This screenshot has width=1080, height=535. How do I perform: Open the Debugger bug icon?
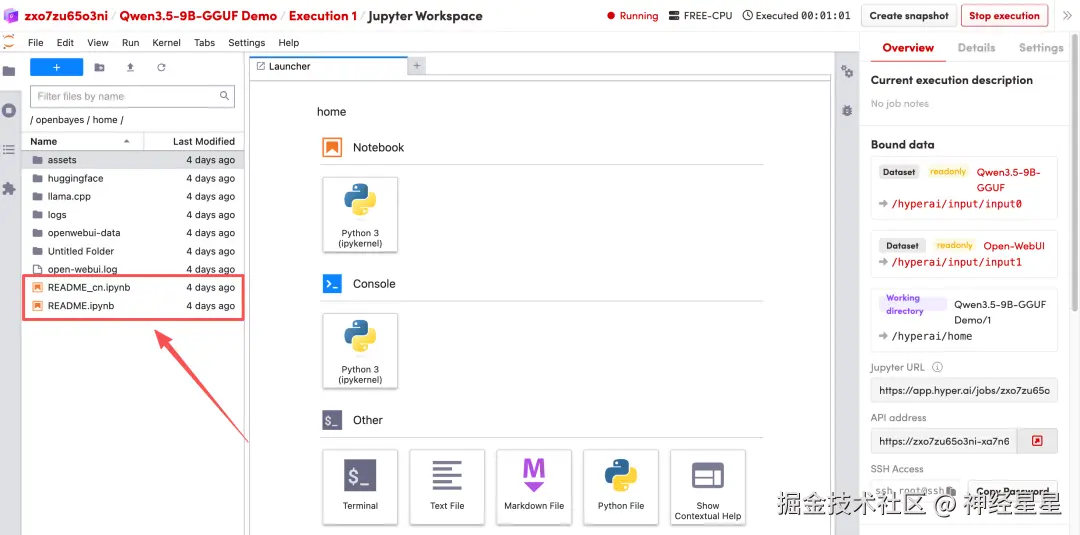(847, 110)
